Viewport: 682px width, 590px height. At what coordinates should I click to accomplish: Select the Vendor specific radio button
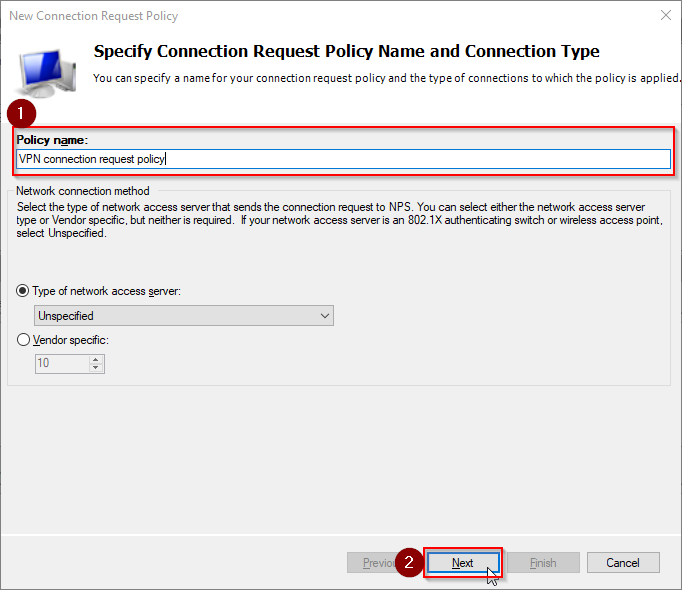point(23,339)
